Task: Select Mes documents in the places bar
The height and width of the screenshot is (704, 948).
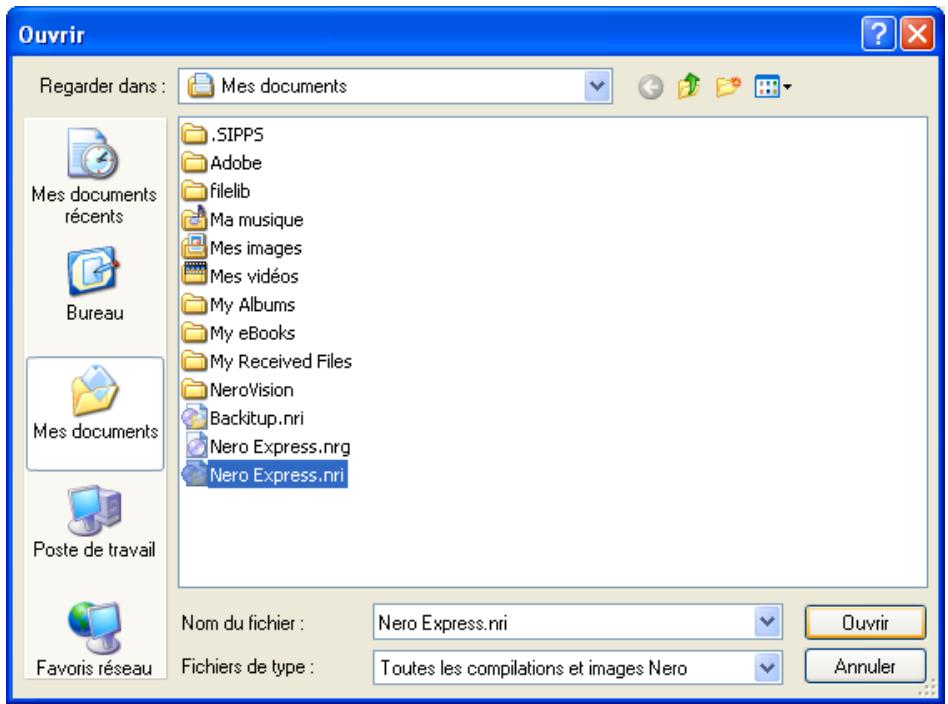Action: coord(95,414)
